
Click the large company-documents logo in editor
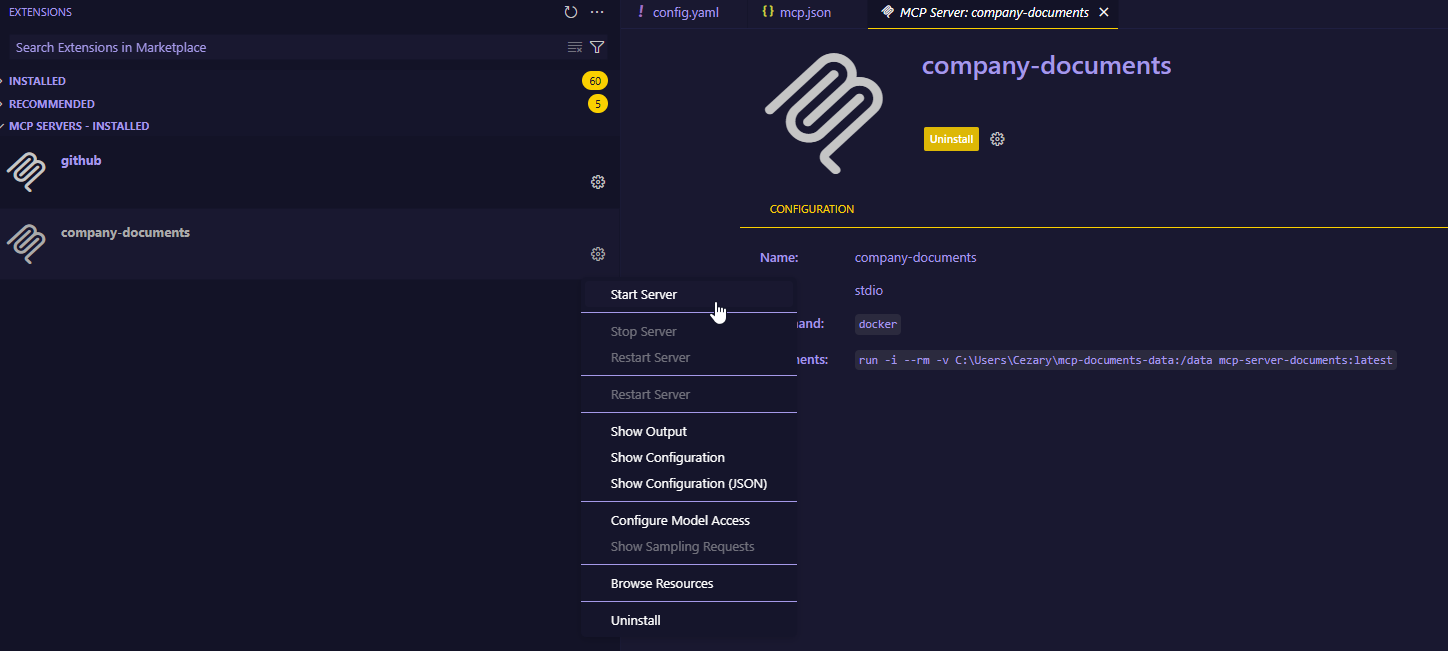click(x=823, y=113)
